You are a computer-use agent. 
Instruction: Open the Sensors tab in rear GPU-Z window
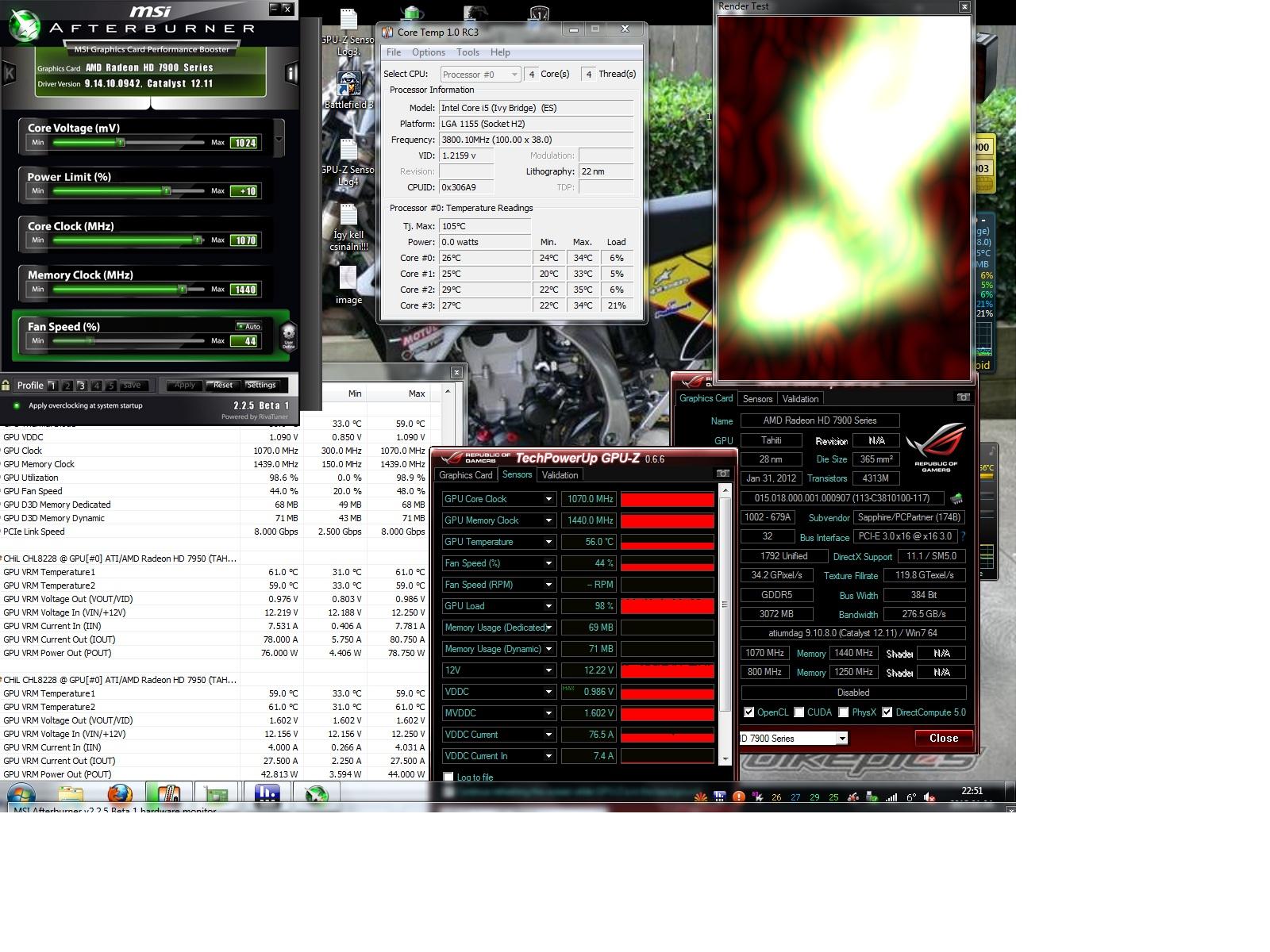pos(757,399)
